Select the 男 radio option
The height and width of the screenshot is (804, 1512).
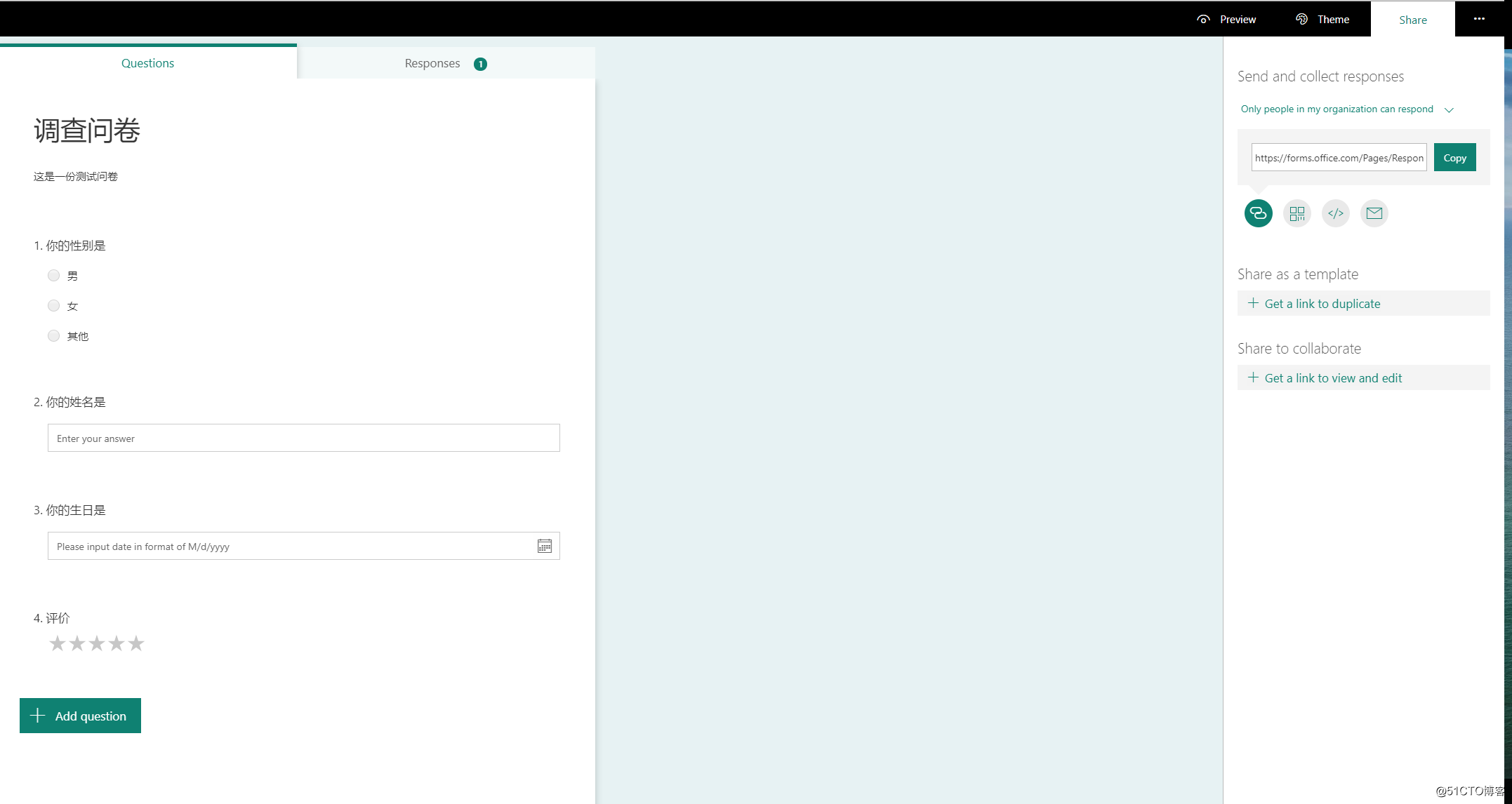(x=54, y=276)
